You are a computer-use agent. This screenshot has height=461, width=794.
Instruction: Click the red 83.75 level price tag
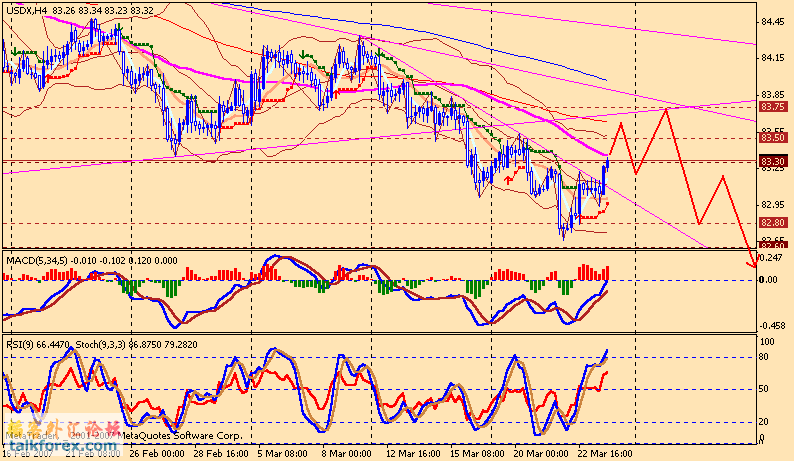point(773,107)
